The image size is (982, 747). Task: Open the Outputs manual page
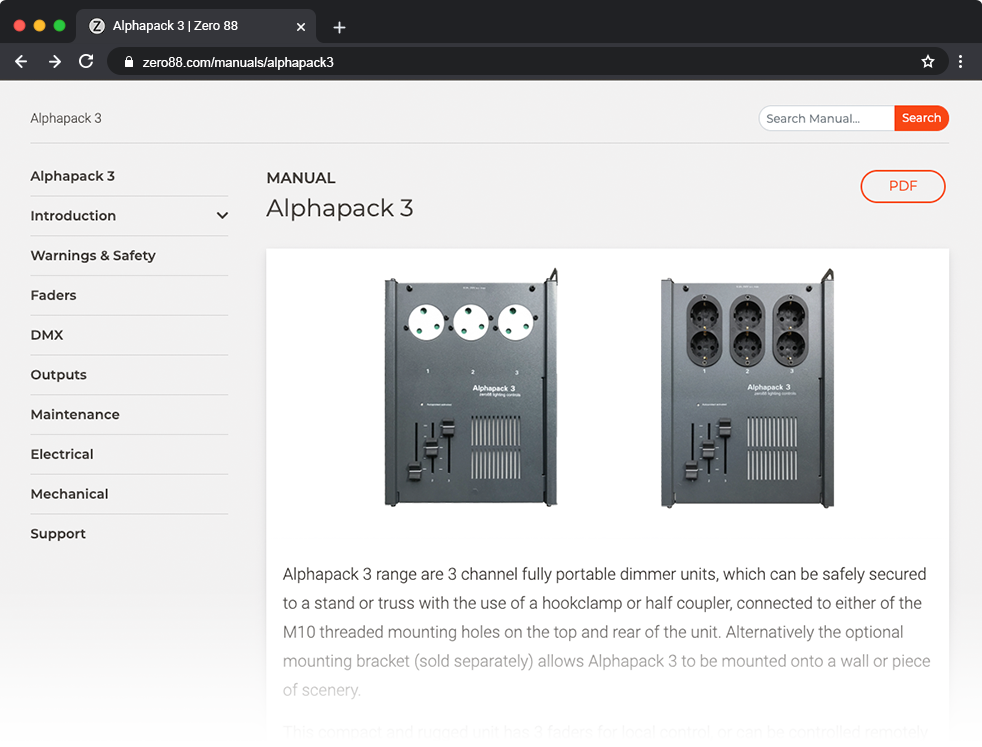click(x=58, y=375)
